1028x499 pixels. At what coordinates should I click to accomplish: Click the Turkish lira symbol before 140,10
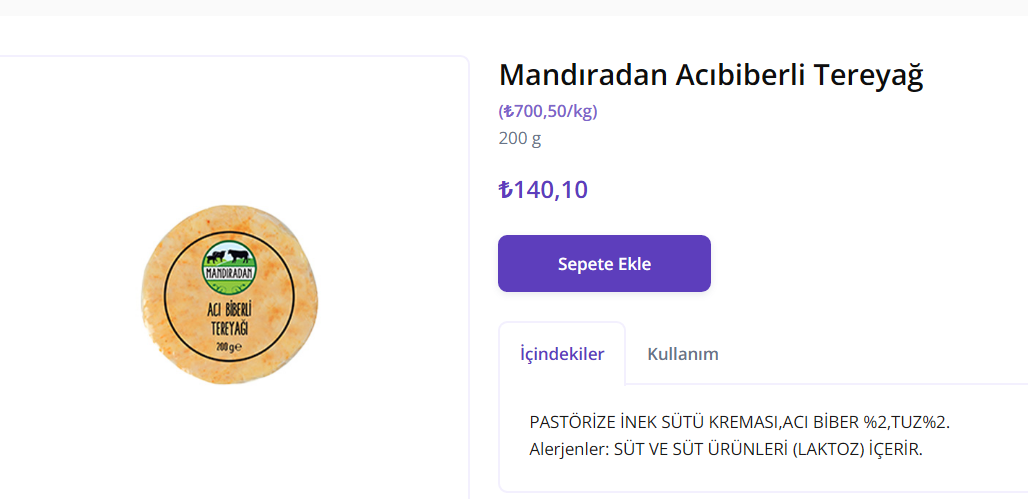tap(505, 190)
